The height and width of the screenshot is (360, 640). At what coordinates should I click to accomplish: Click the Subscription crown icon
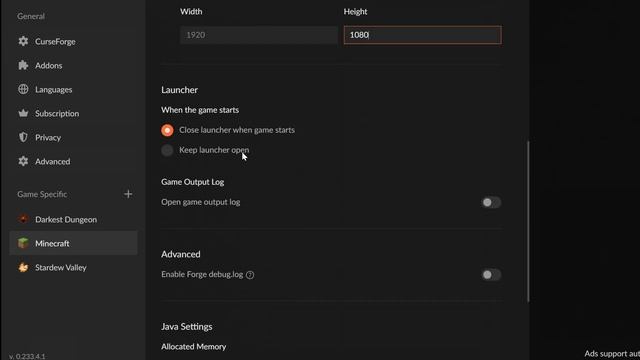[x=23, y=113]
